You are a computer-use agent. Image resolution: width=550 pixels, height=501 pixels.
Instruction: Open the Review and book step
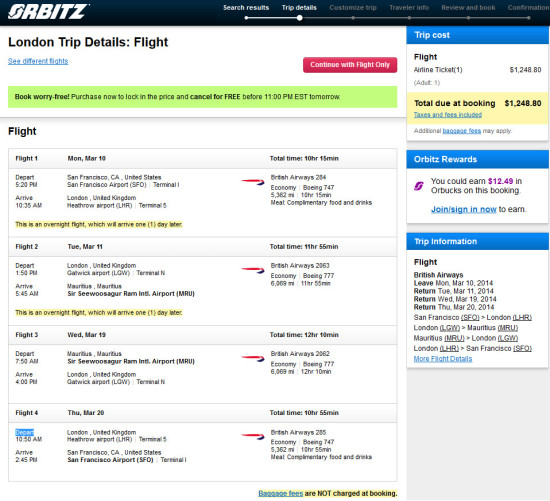tap(468, 8)
